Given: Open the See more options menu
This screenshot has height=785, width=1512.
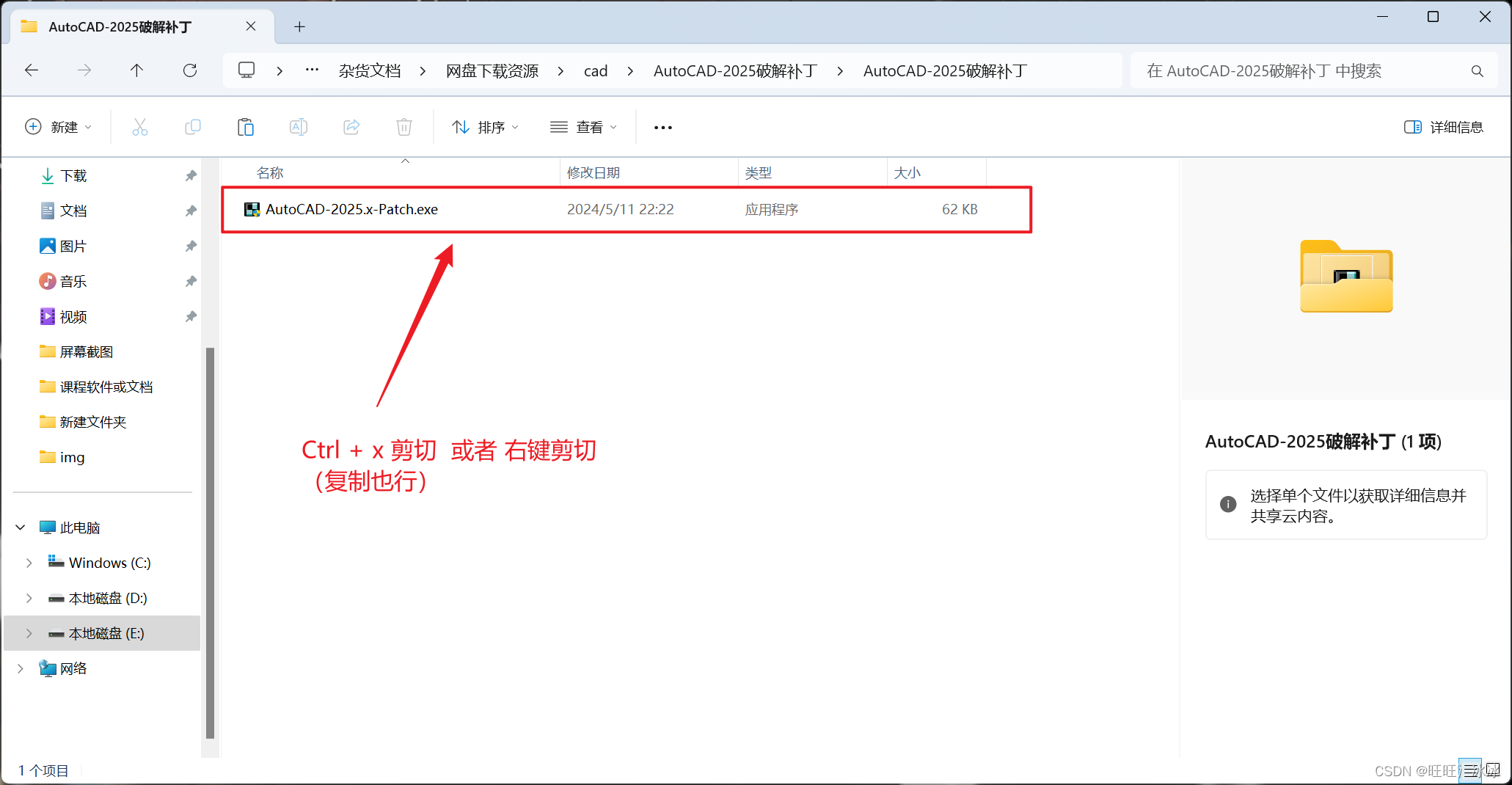Looking at the screenshot, I should [663, 127].
